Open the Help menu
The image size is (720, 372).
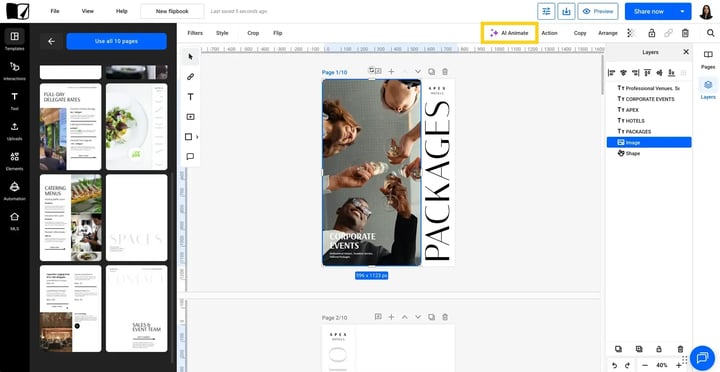click(x=122, y=11)
